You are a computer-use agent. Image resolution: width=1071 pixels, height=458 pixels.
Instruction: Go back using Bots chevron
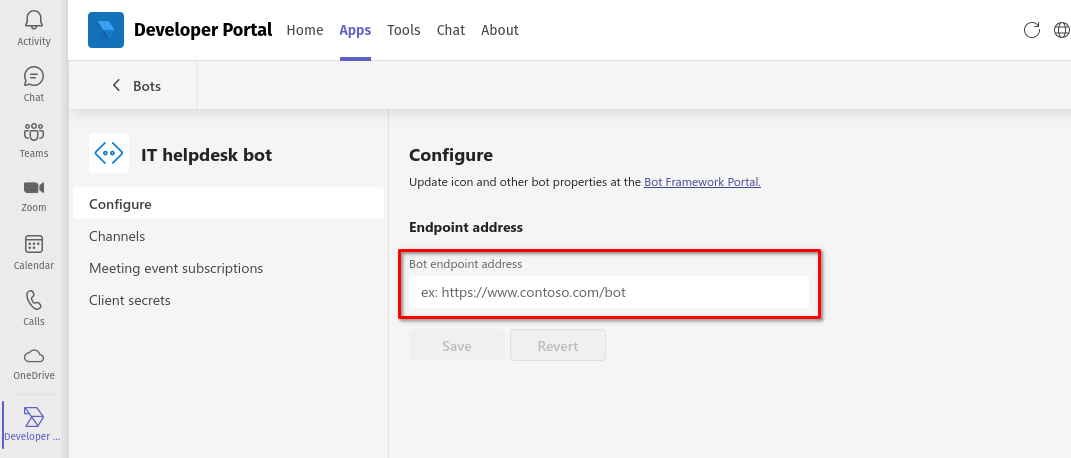coord(116,85)
